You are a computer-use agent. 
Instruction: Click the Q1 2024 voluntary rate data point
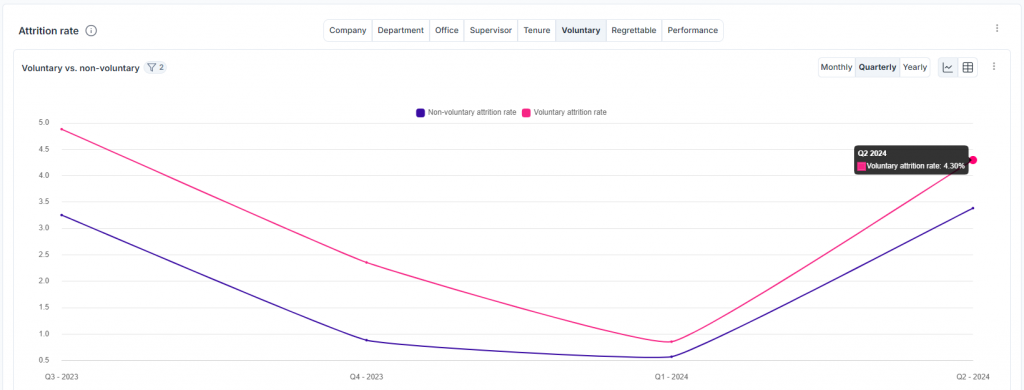pos(671,342)
